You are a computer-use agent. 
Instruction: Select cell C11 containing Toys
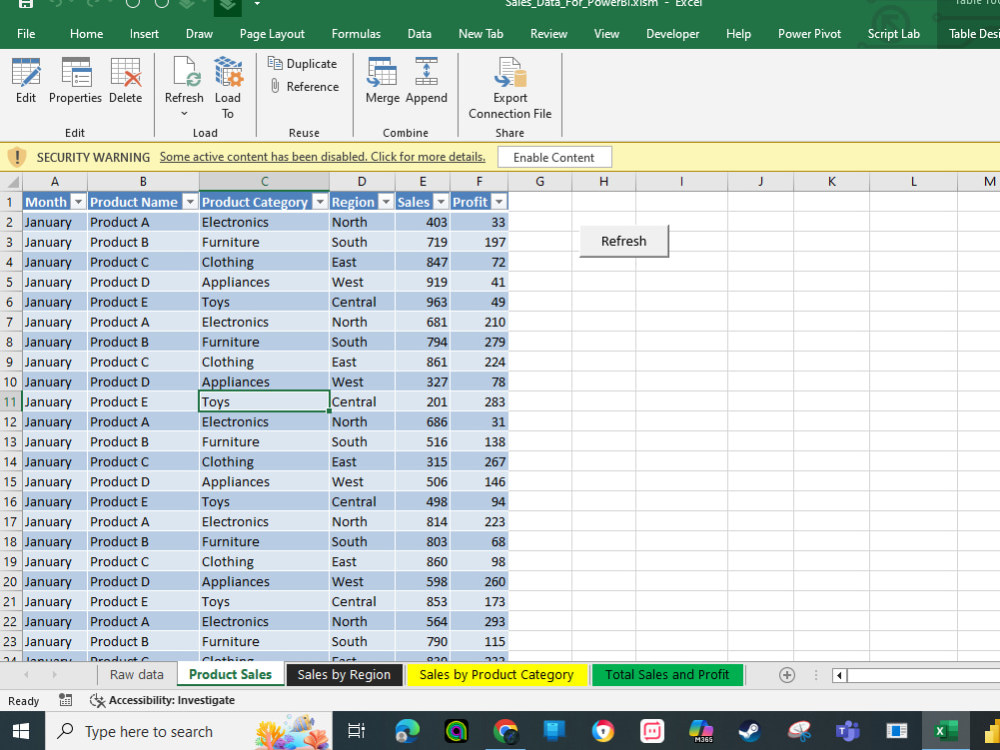coord(264,402)
